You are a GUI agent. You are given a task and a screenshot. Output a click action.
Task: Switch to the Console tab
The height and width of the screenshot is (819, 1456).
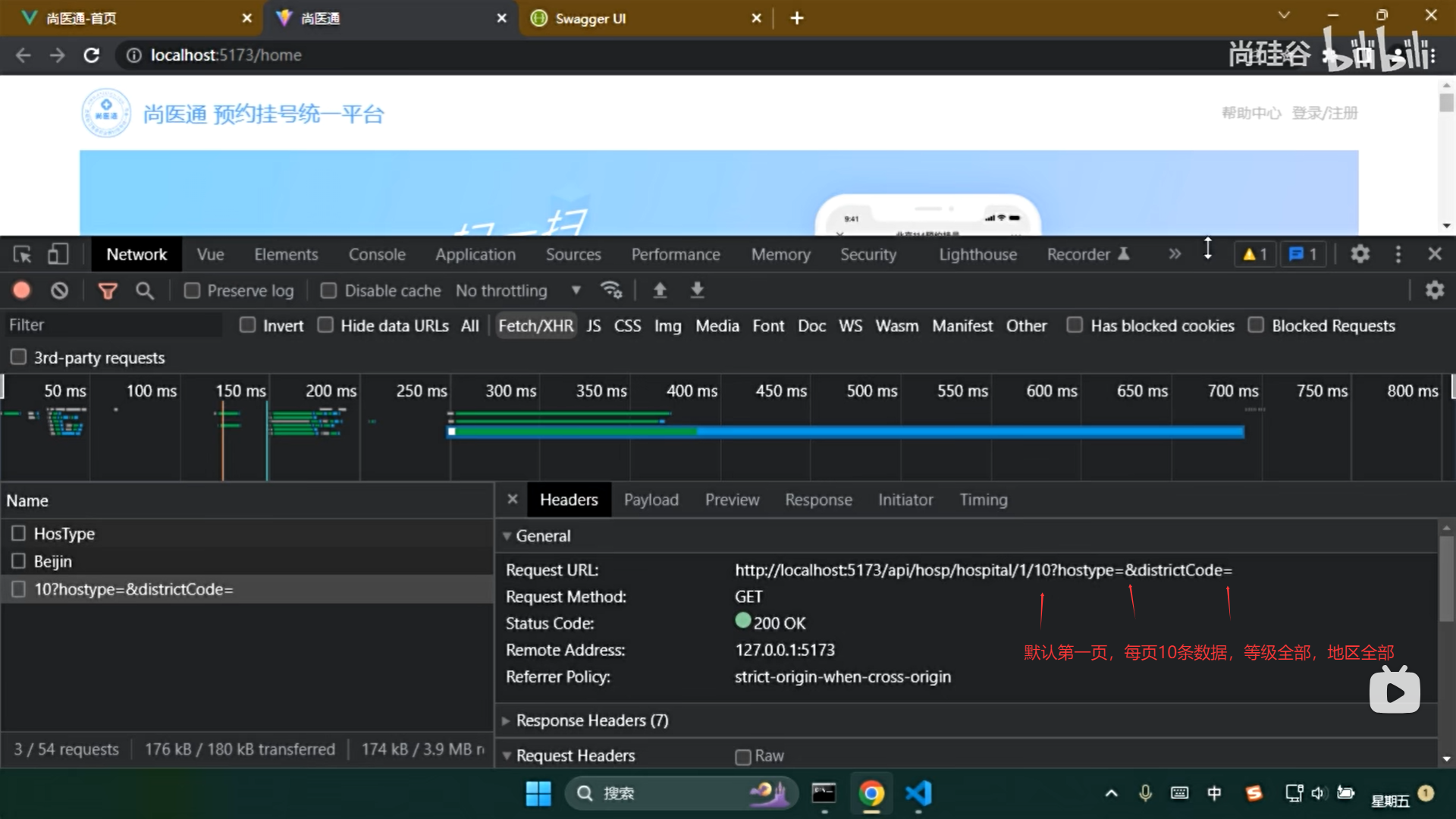click(377, 254)
